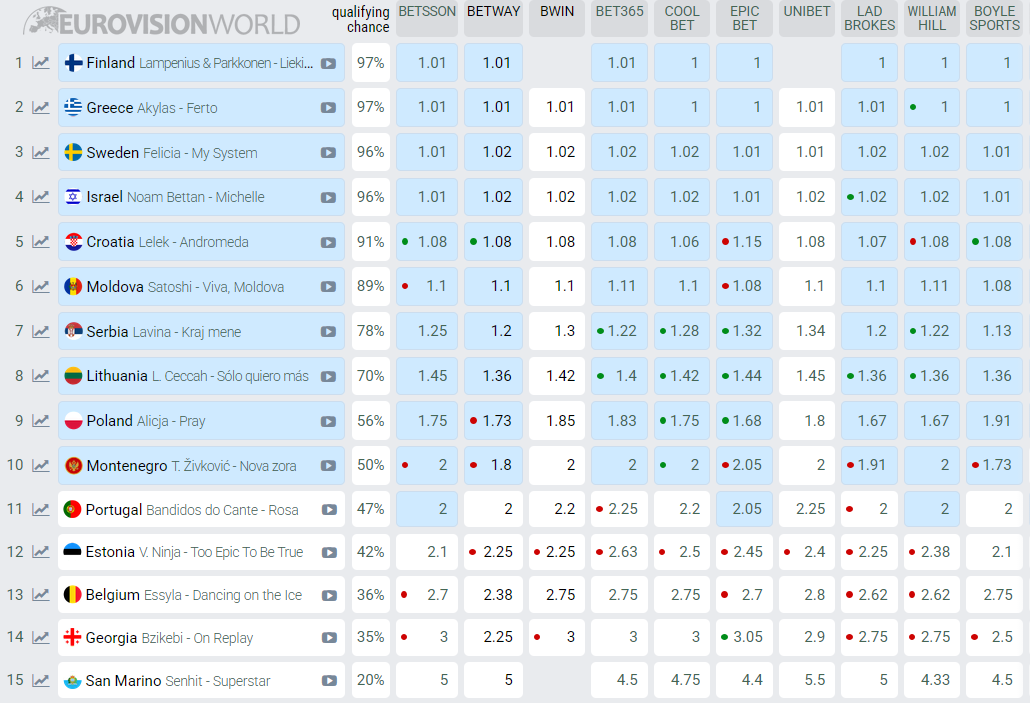The image size is (1030, 703).
Task: Open chart icon for Belgium row
Action: pos(41,595)
